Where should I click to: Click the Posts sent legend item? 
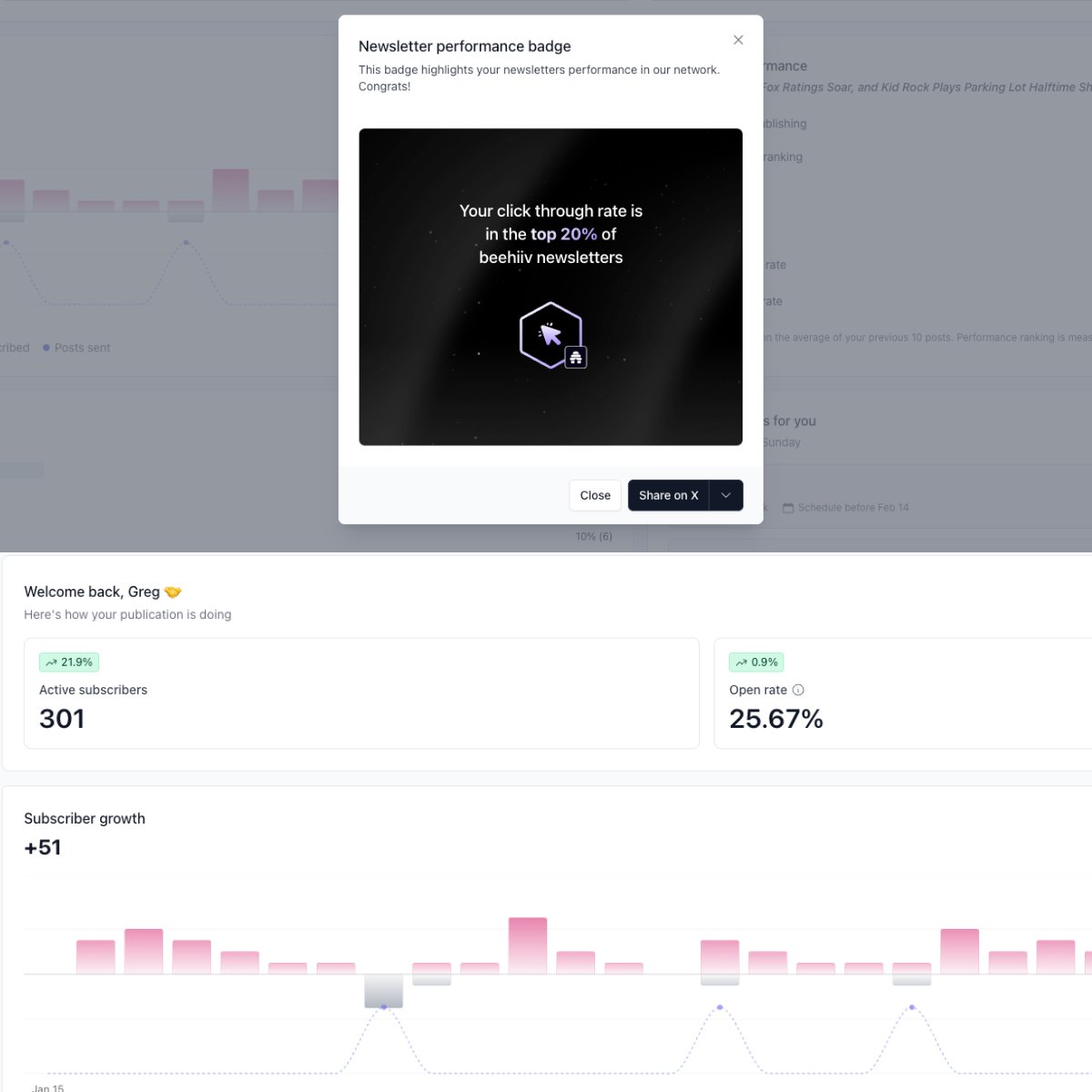[x=76, y=348]
